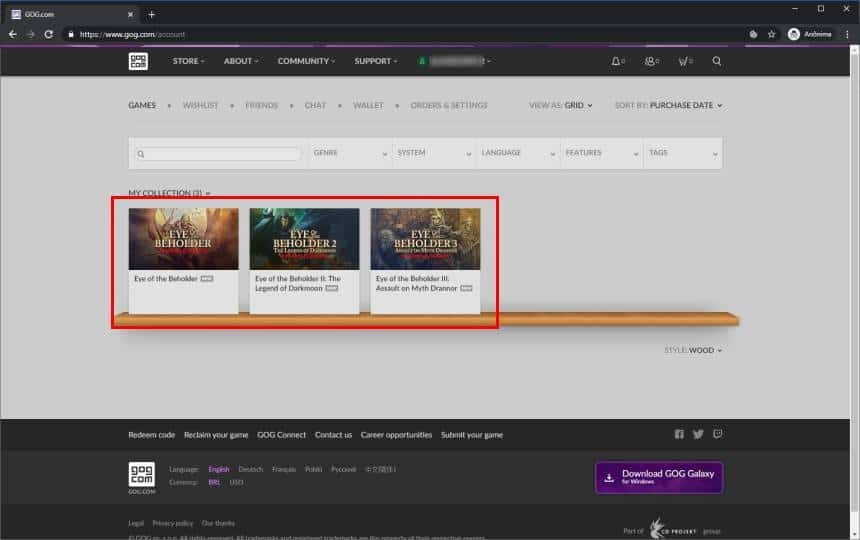Expand the Tags filter

(x=683, y=153)
